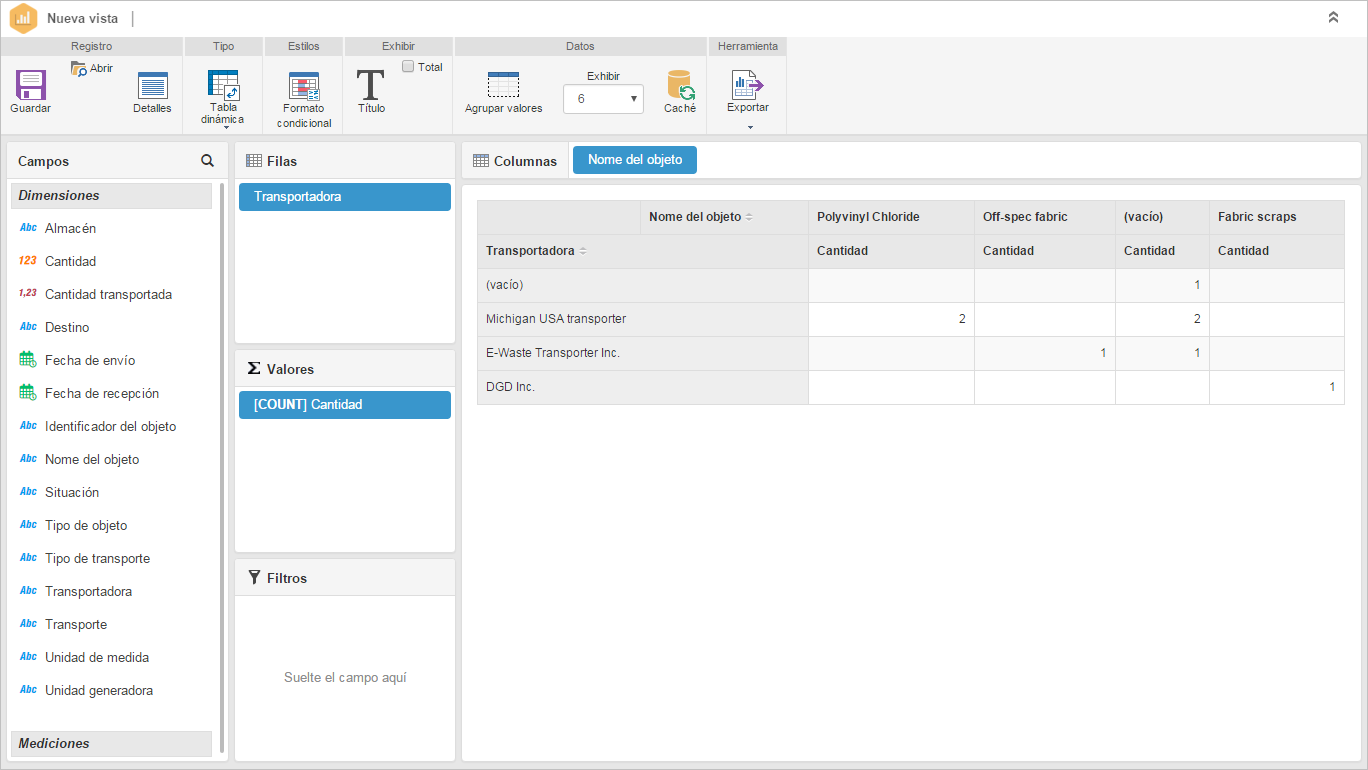Viewport: 1368px width, 770px height.
Task: Refresh data with the Caché icon
Action: click(680, 84)
